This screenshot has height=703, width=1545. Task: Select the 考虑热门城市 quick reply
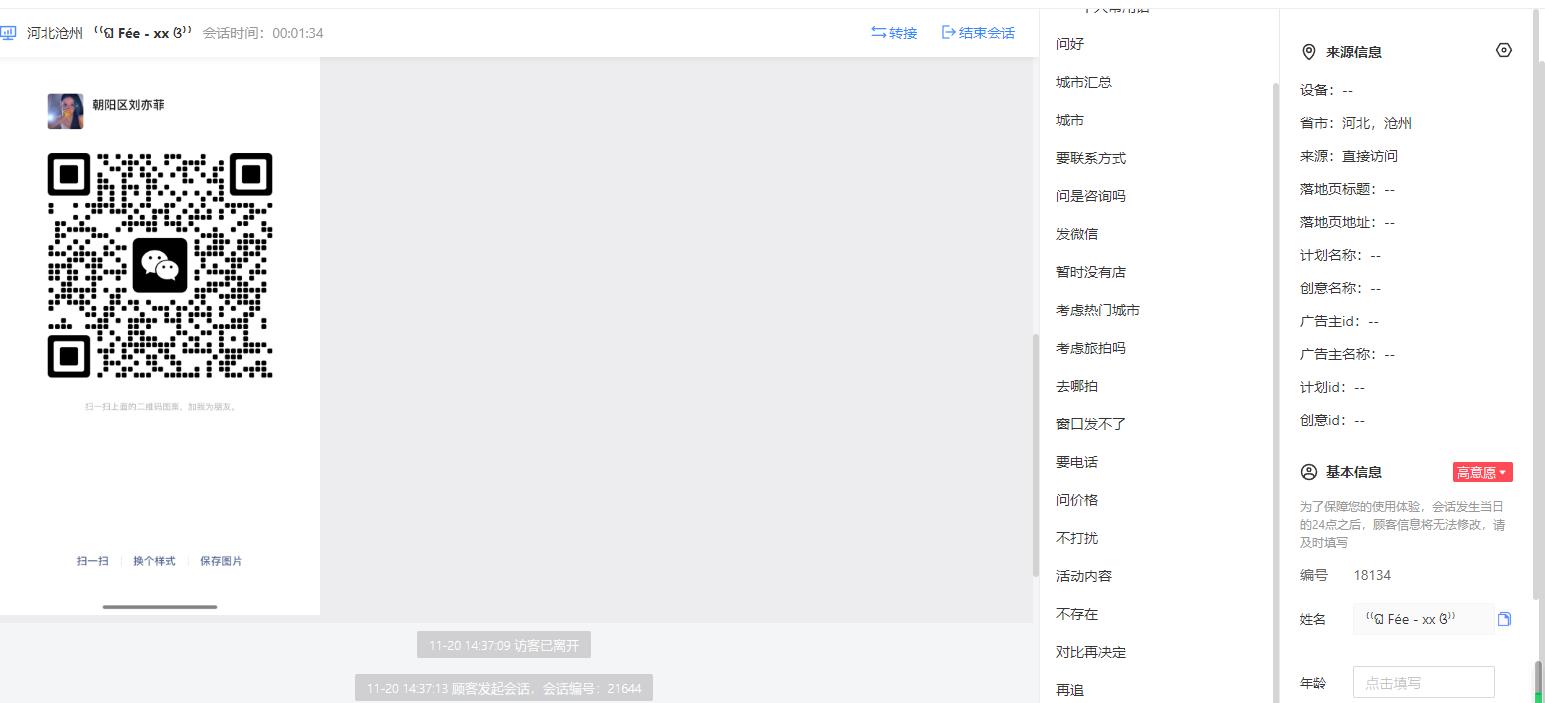(x=1098, y=310)
